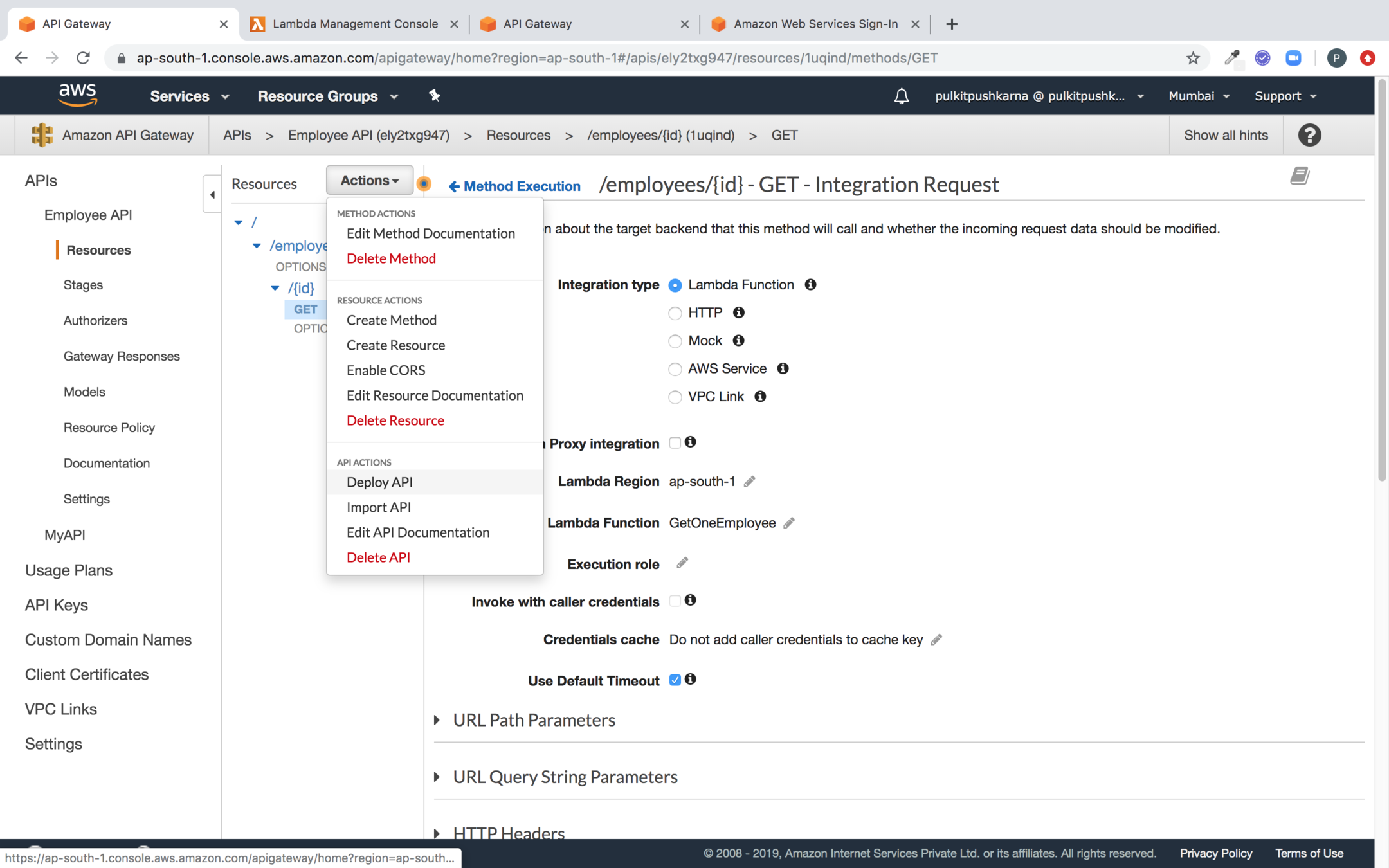The width and height of the screenshot is (1389, 868).
Task: Click the help question mark icon
Action: point(1309,135)
